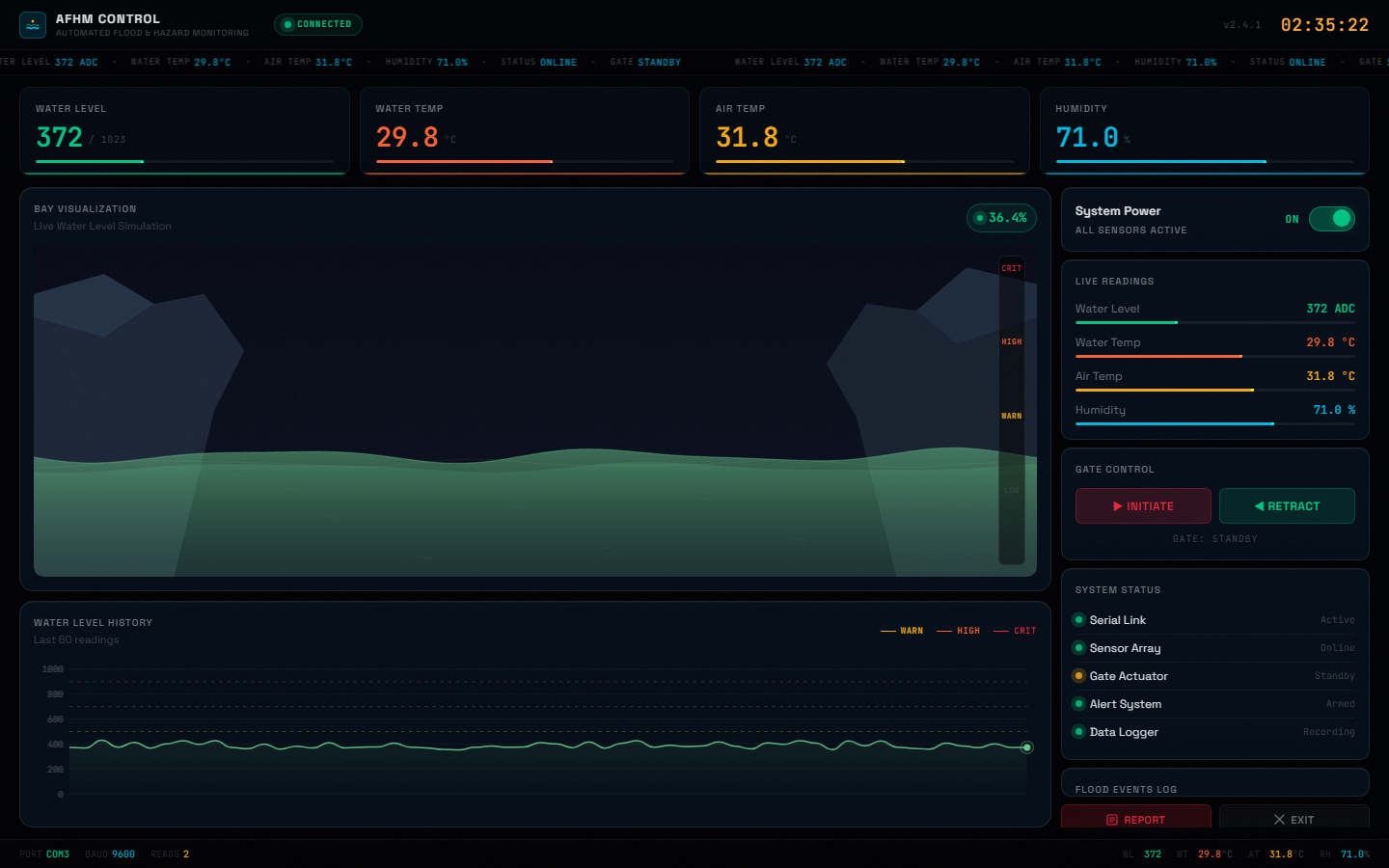Viewport: 1389px width, 868px height.
Task: Click the CRIT legend entry in history chart
Action: pos(1015,631)
